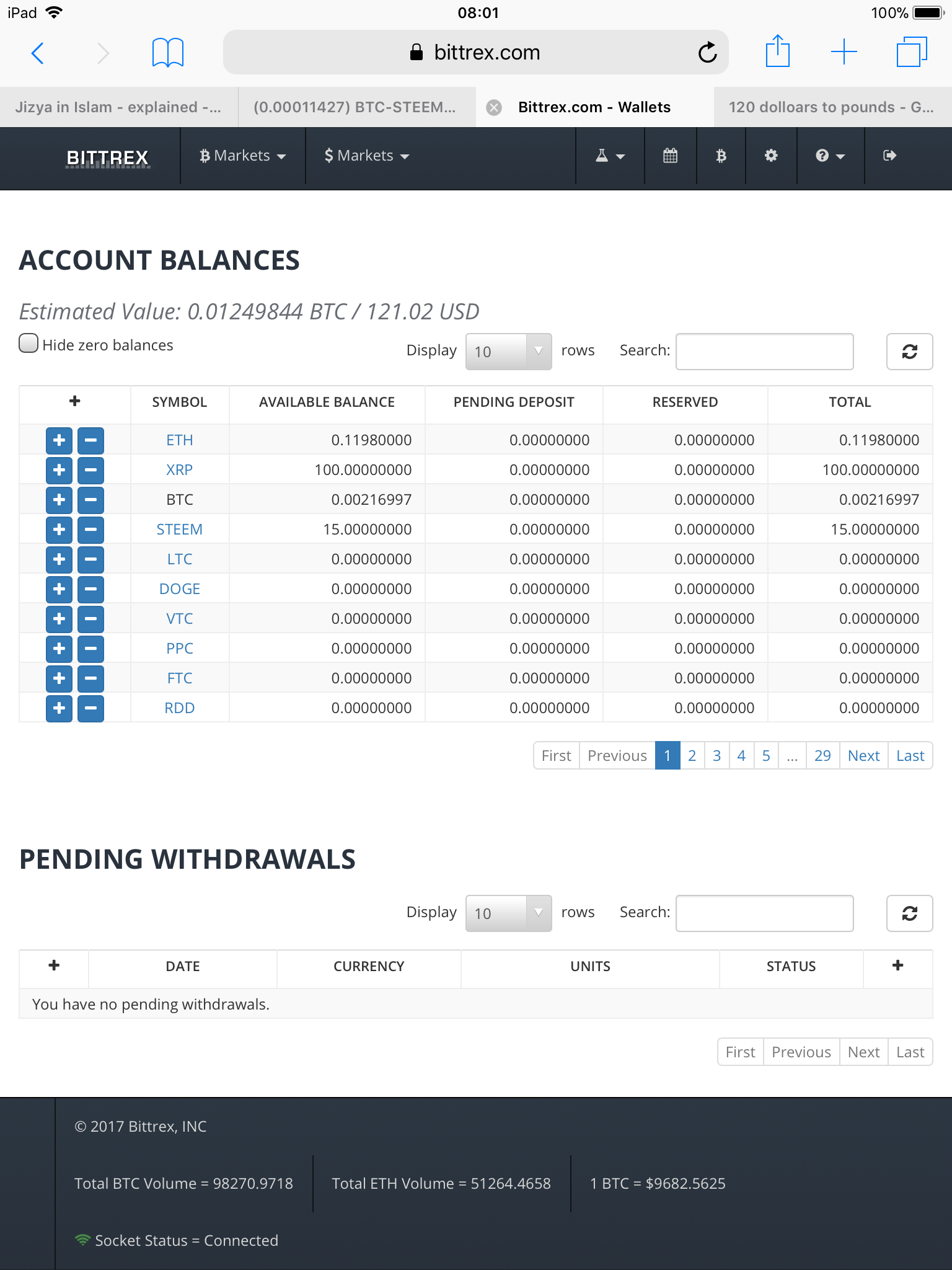
Task: Go back with Safari back arrow
Action: click(x=38, y=53)
